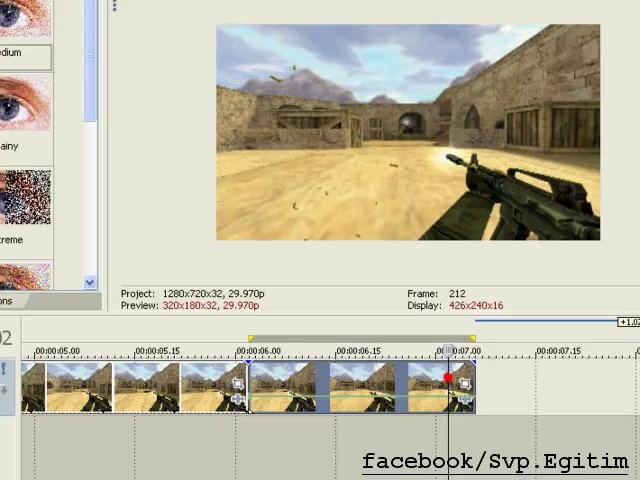The width and height of the screenshot is (640, 480).
Task: Click the blue corner marker at second clip's end
Action: point(473,362)
